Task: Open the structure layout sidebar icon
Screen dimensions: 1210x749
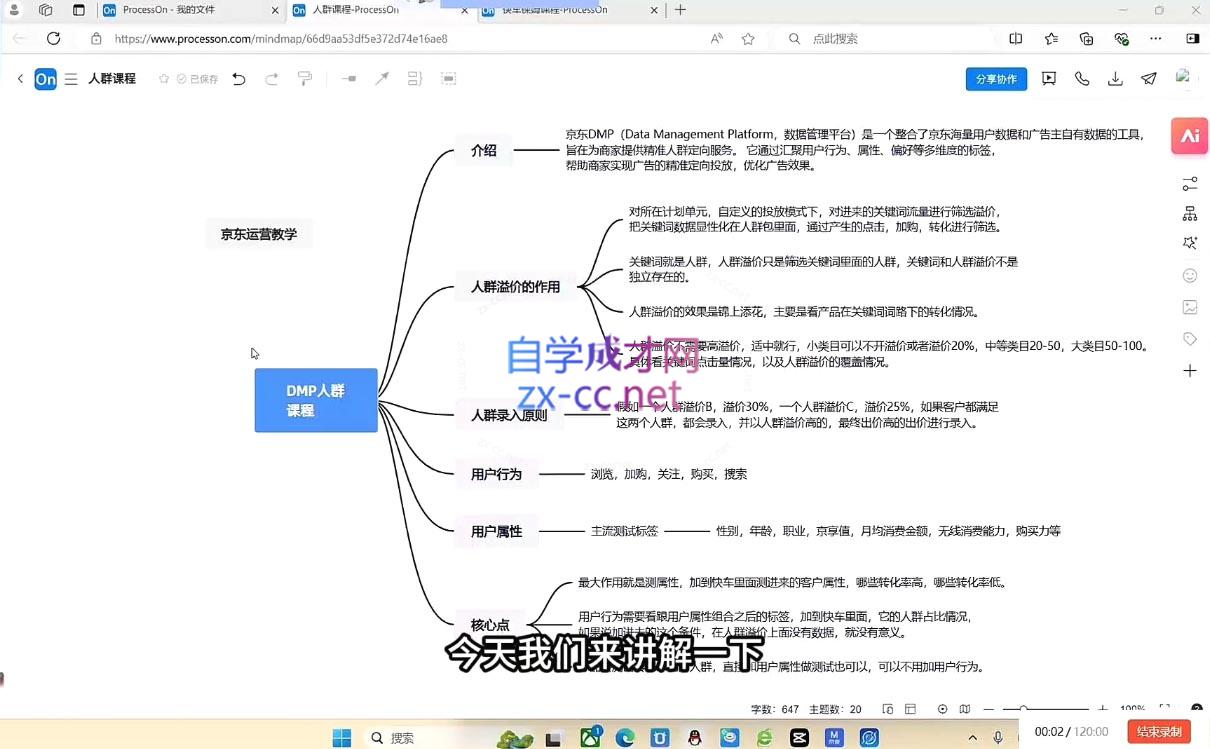Action: pos(1190,214)
